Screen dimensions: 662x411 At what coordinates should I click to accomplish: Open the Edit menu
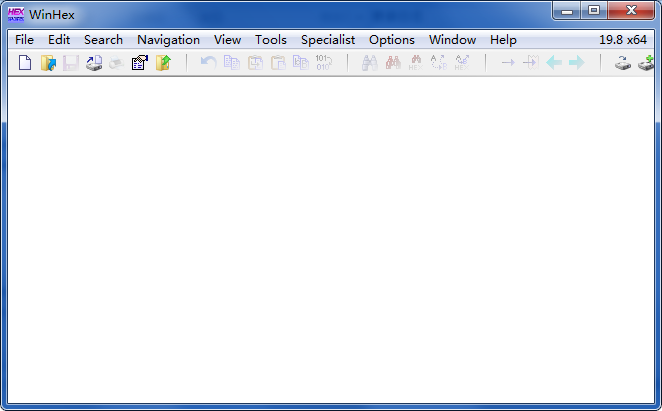59,40
